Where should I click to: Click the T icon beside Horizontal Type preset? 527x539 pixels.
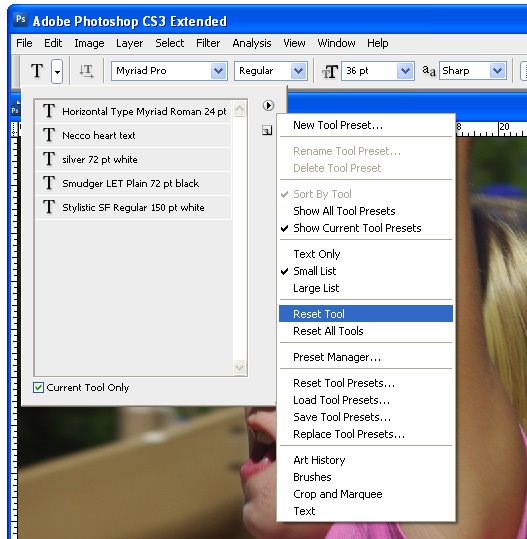pos(49,111)
